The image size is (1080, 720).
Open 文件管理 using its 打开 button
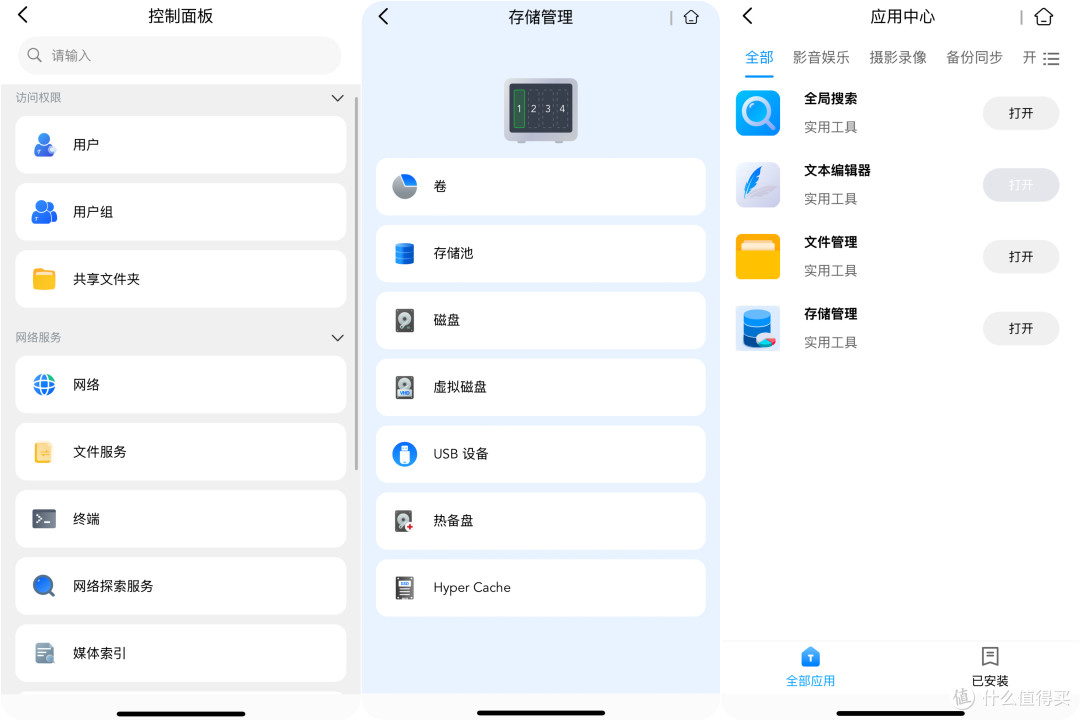1021,256
